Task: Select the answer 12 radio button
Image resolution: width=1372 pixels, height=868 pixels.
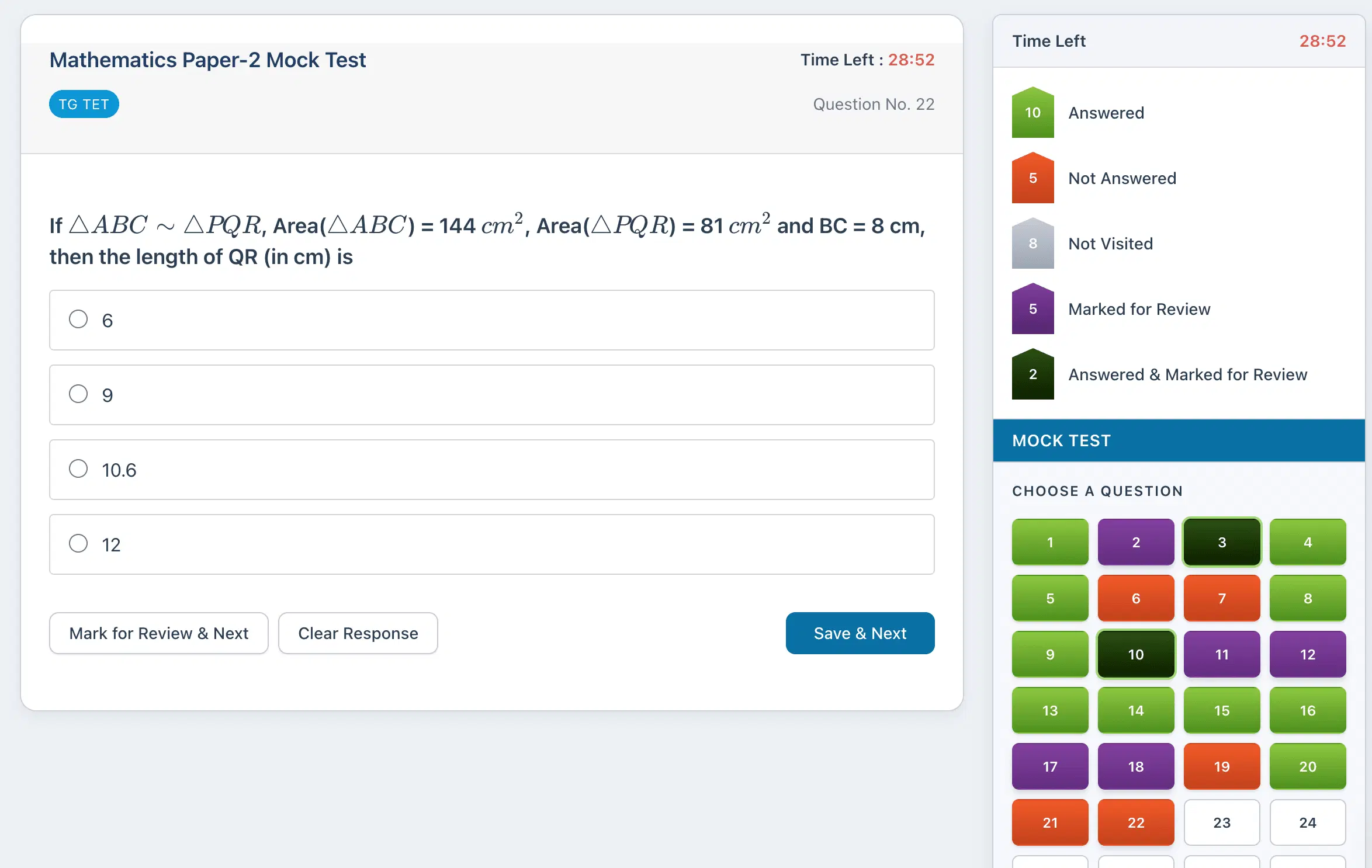Action: coord(78,544)
